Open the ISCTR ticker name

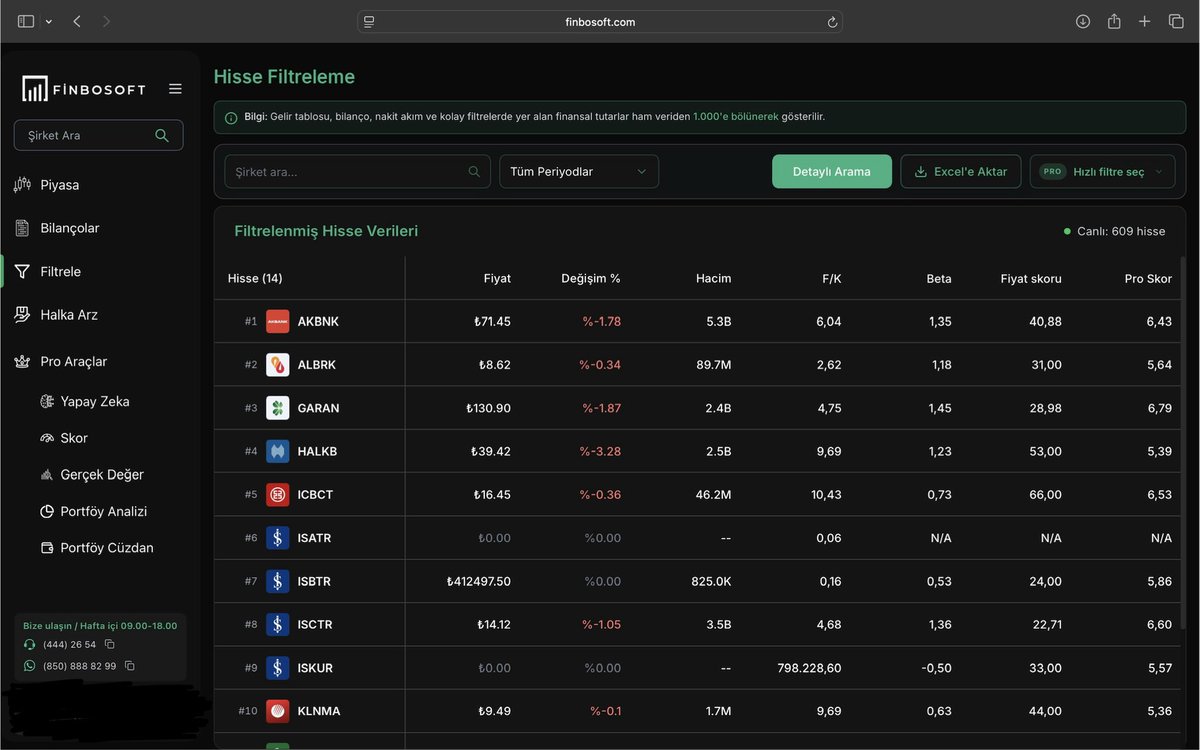[x=315, y=624]
